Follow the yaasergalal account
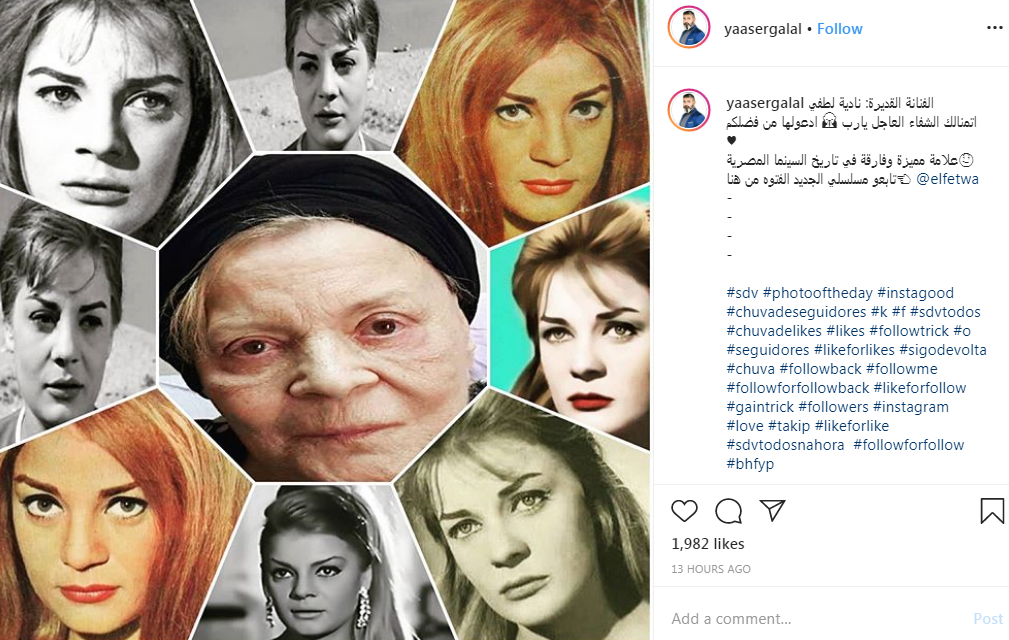The image size is (1009, 640). (x=839, y=29)
